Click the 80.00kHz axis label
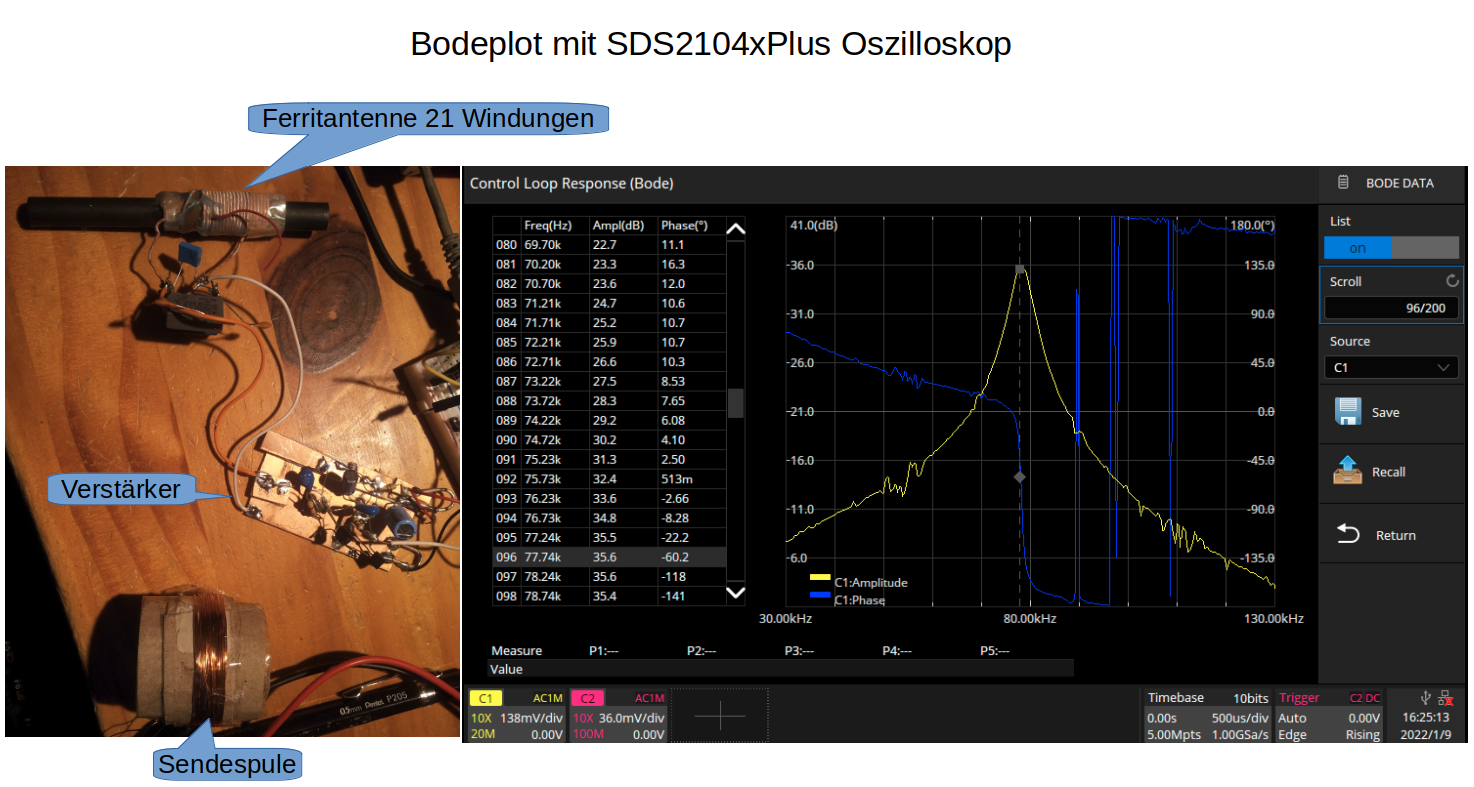 (1030, 619)
